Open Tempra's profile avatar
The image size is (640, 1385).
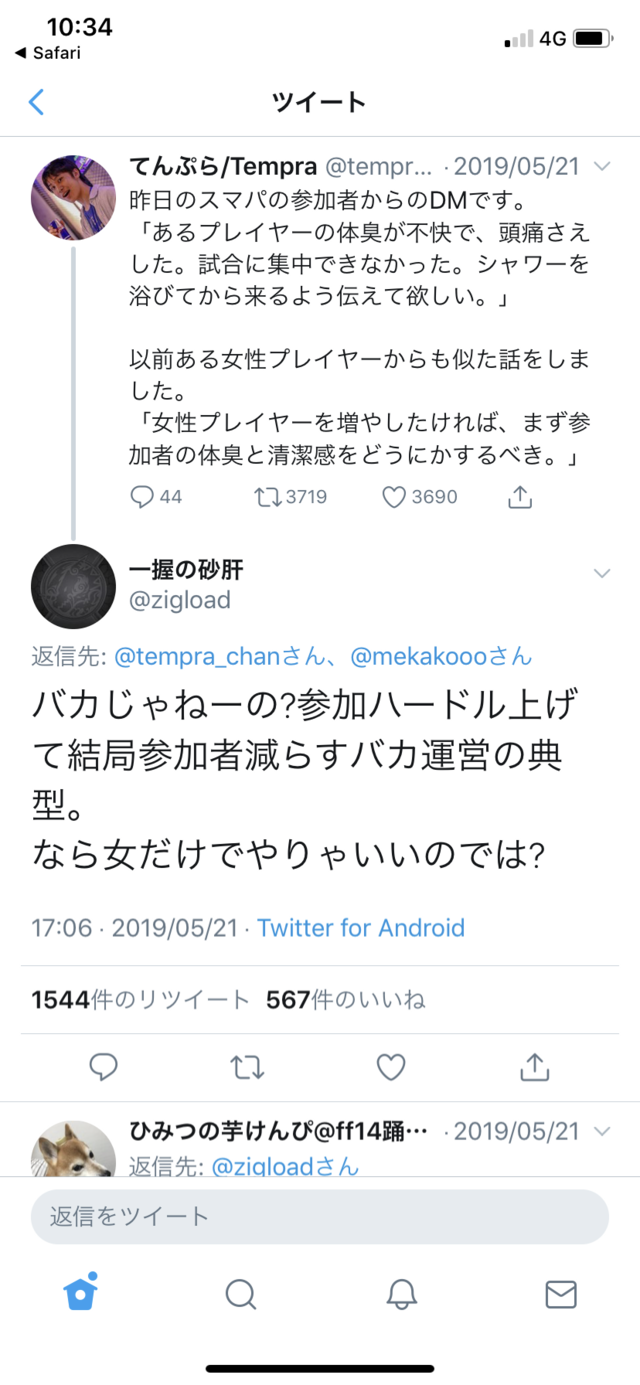pos(73,198)
